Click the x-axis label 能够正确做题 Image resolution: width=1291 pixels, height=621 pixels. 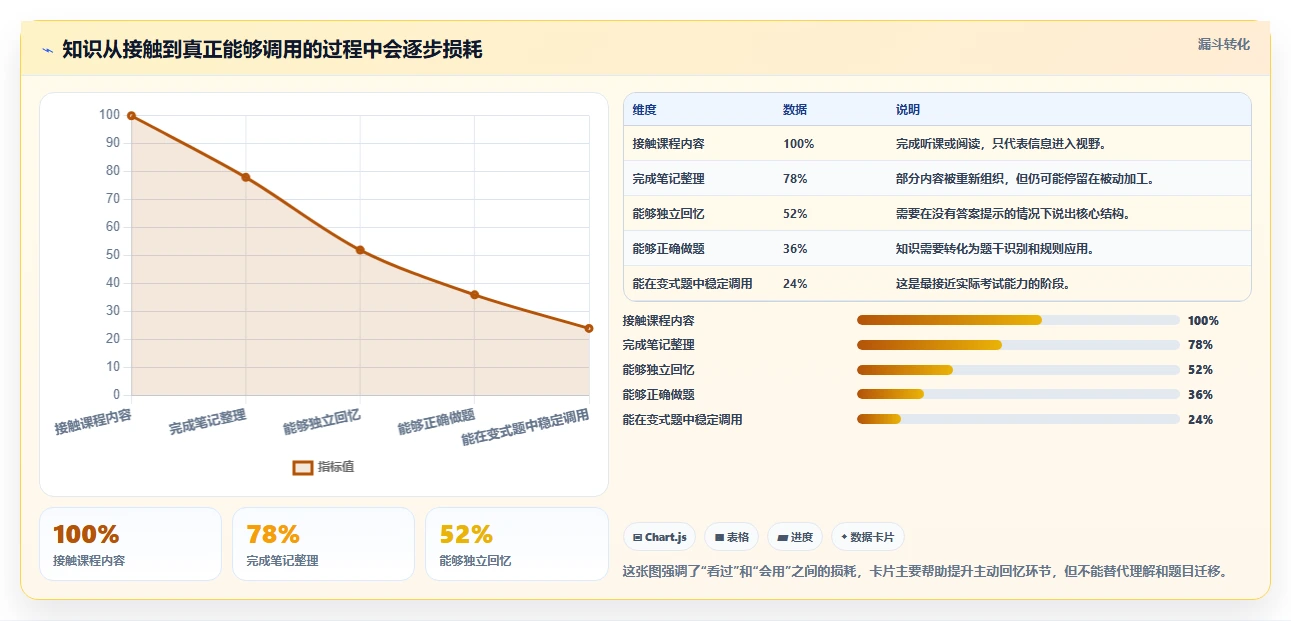pos(436,421)
